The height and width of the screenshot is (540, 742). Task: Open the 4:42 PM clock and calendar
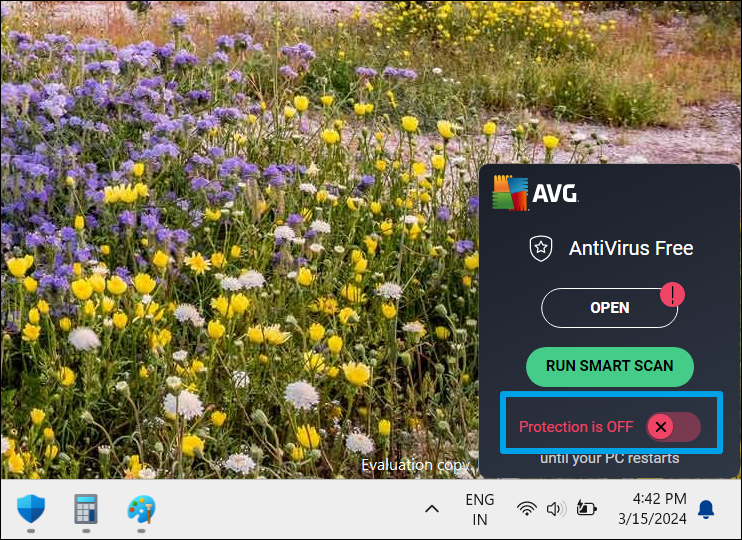click(x=653, y=509)
